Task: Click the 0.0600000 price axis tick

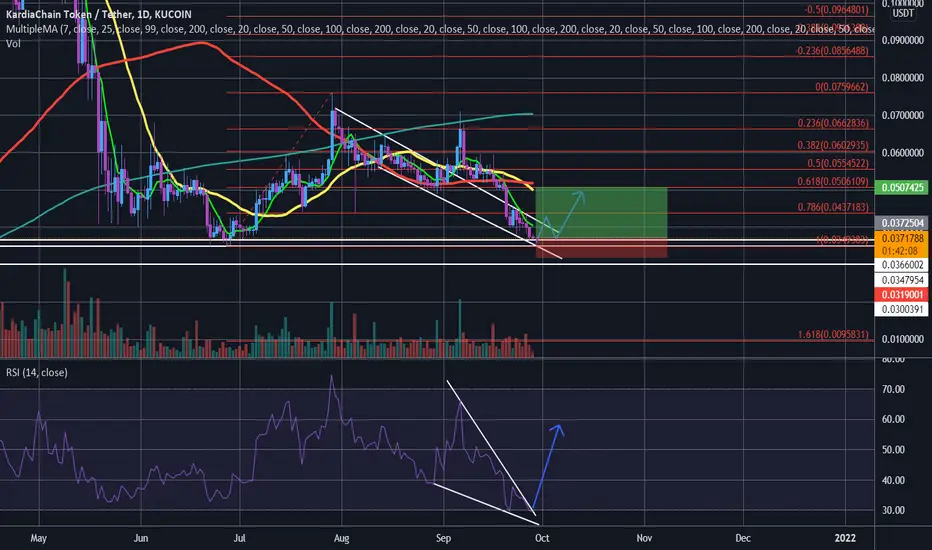Action: point(902,153)
